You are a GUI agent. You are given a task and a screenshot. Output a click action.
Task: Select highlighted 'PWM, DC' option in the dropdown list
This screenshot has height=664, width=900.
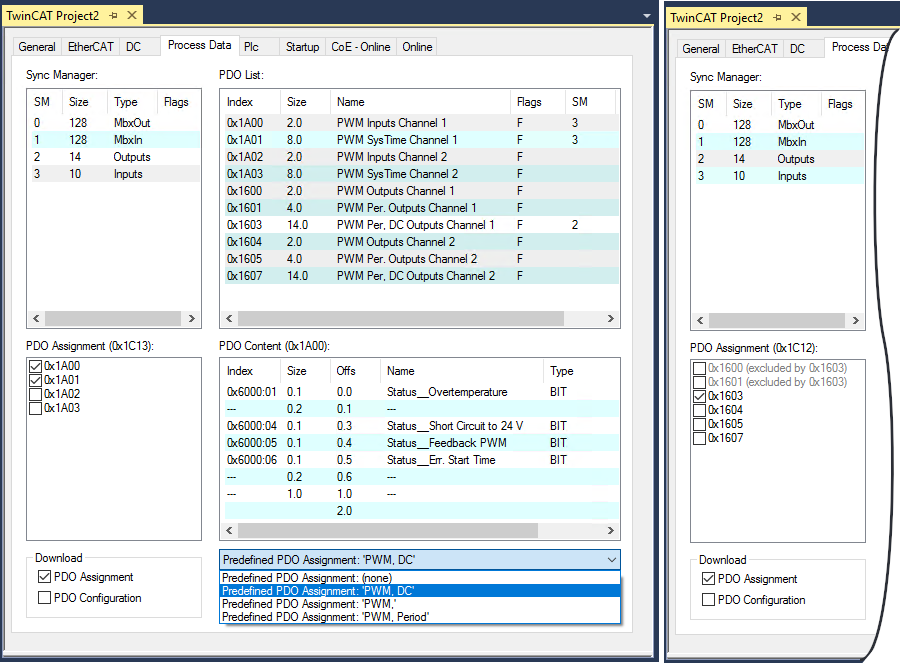420,591
